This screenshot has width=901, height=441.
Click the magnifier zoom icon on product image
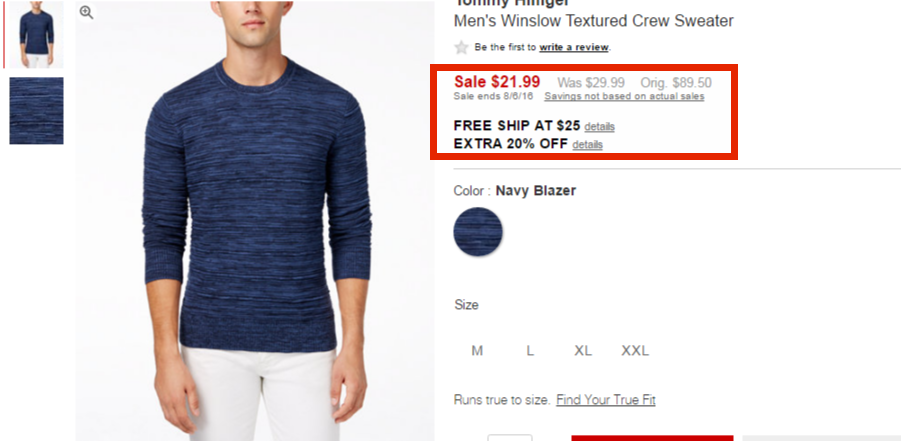pyautogui.click(x=86, y=12)
